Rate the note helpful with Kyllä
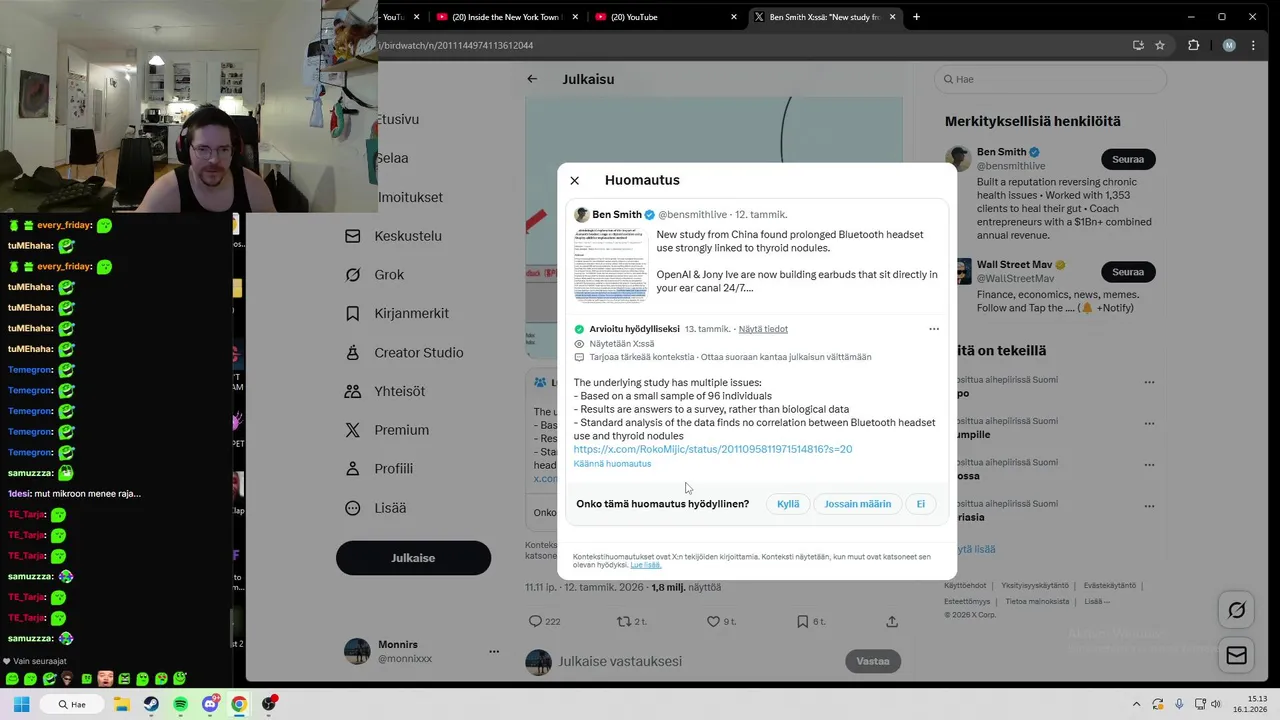 tap(788, 504)
